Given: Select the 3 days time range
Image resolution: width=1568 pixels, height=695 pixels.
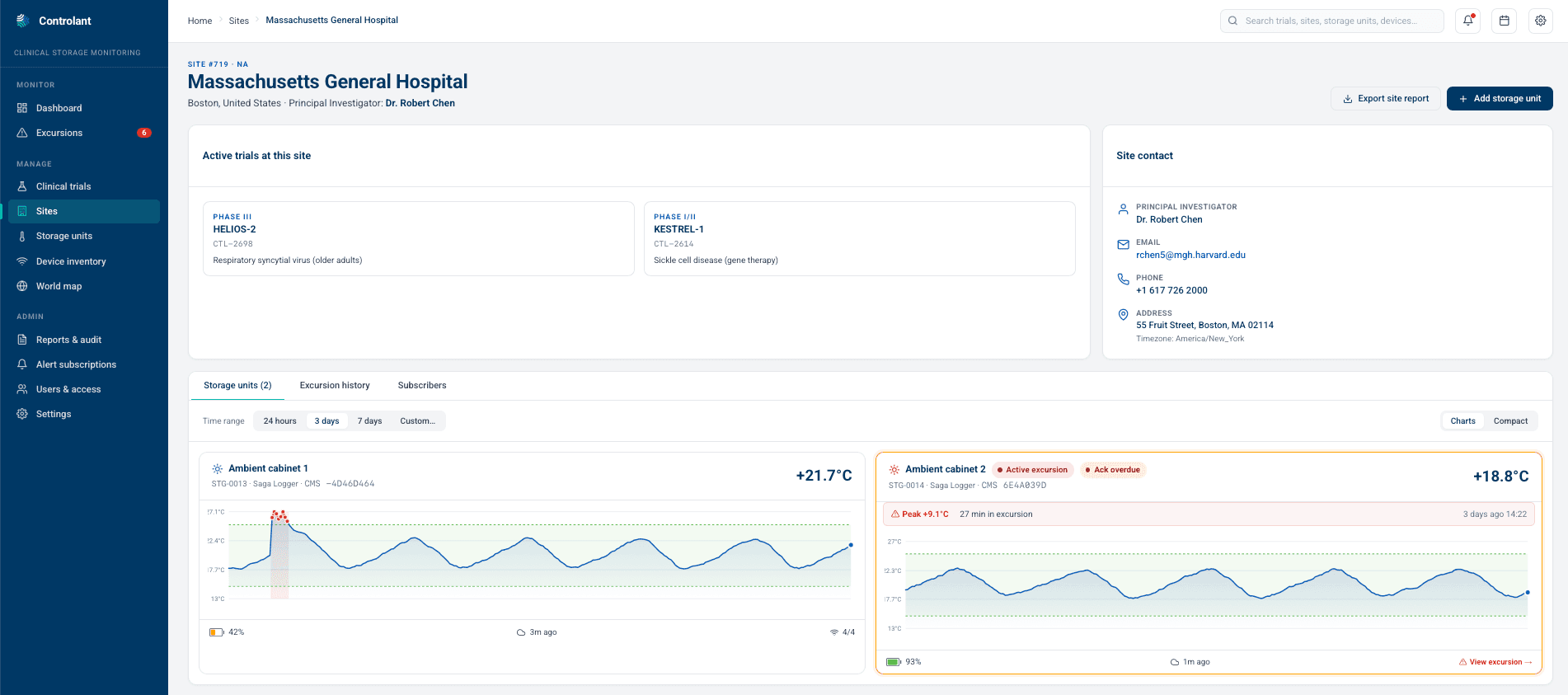Looking at the screenshot, I should [326, 421].
